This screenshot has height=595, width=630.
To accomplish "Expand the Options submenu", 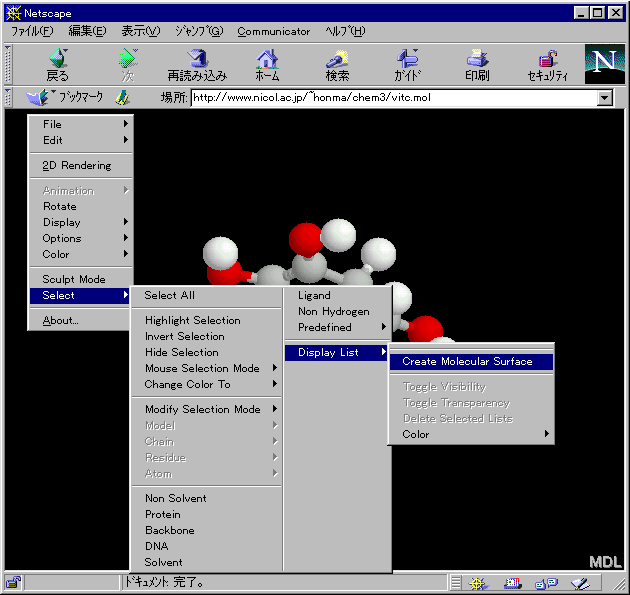I will [x=81, y=238].
